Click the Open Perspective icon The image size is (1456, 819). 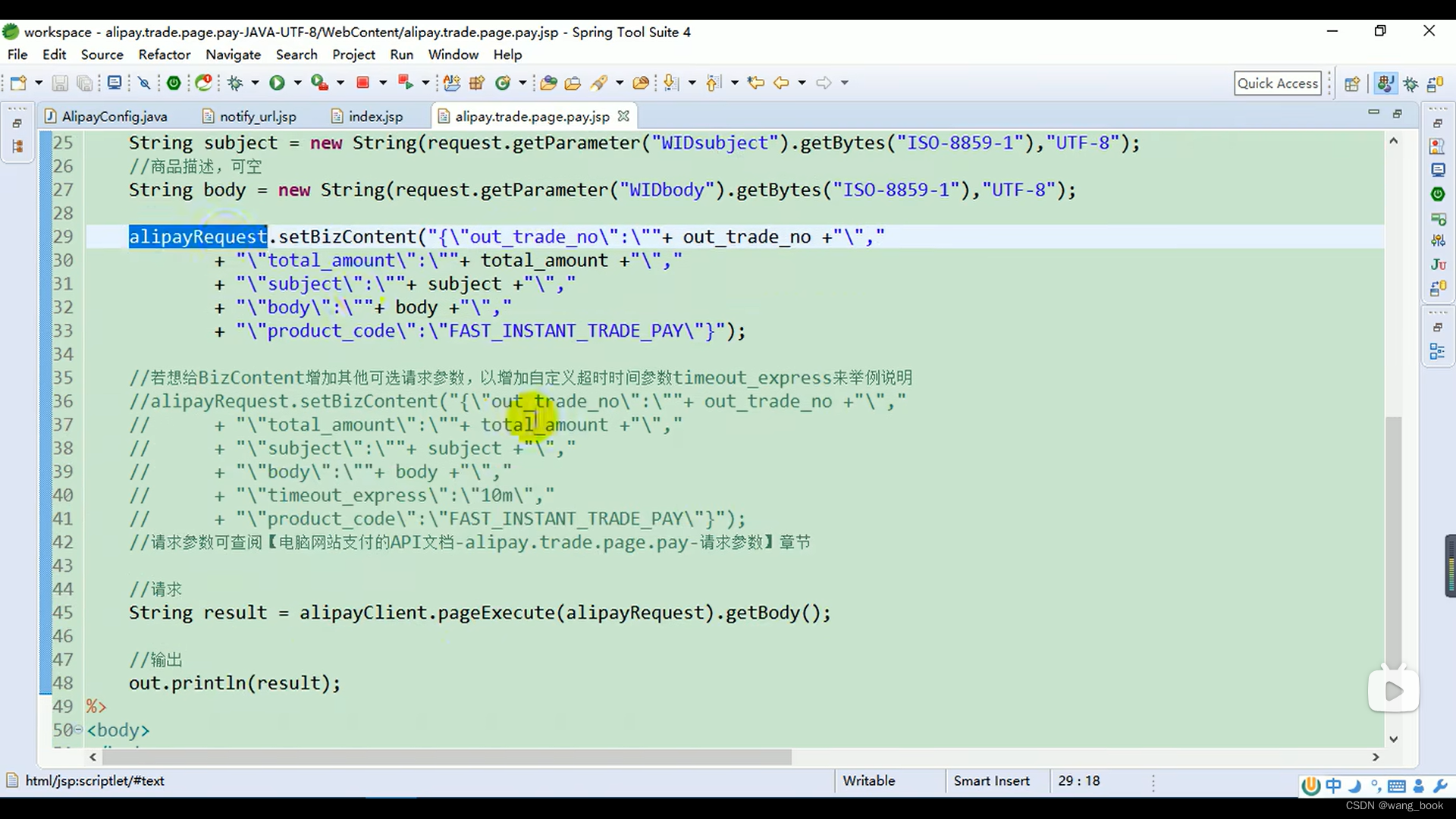(x=1352, y=83)
